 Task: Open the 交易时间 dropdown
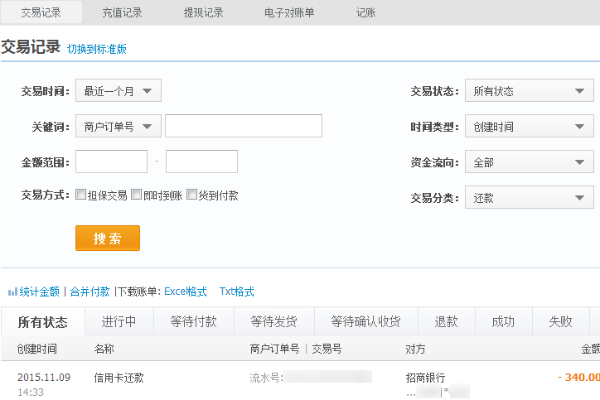coord(118,91)
